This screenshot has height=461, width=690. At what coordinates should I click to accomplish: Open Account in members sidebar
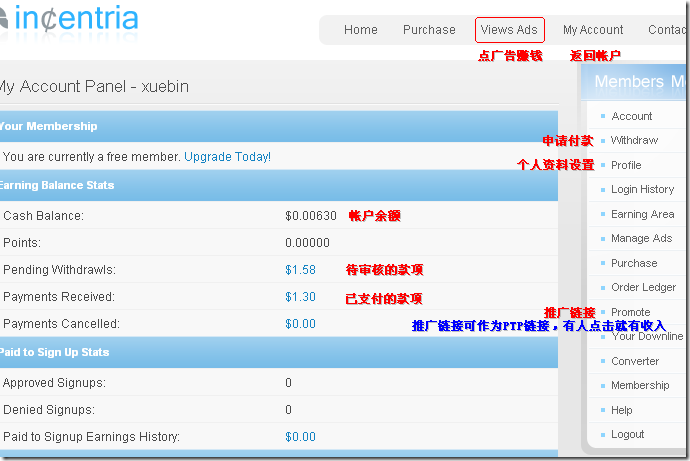[x=631, y=116]
